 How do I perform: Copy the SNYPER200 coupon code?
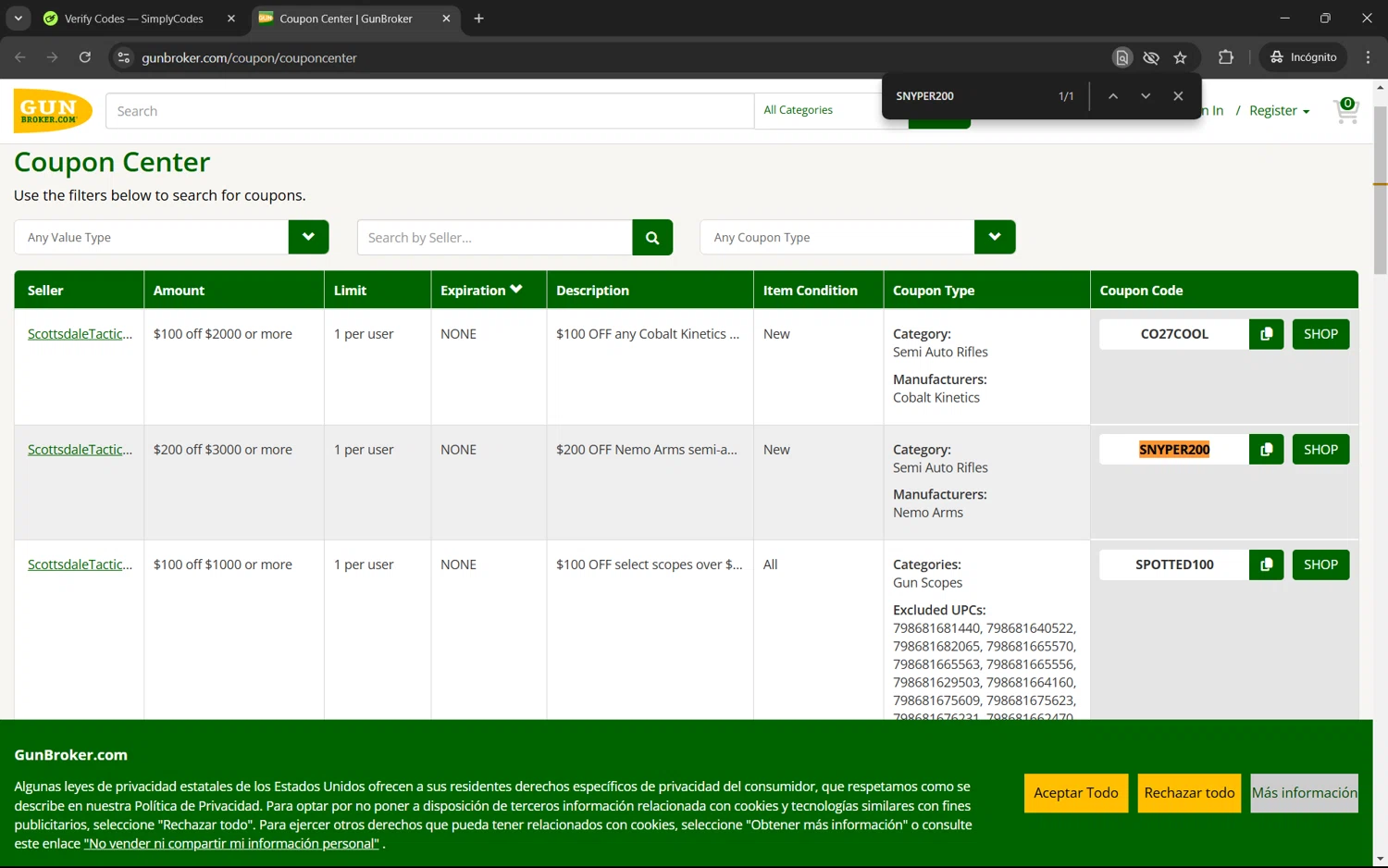pos(1266,450)
